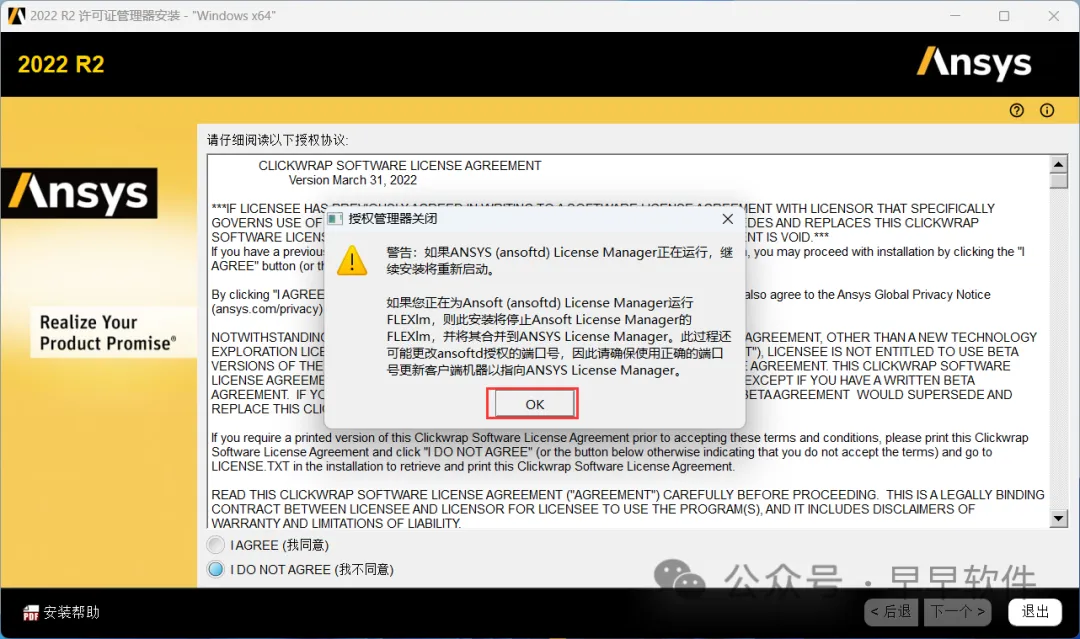Screen dimensions: 1080x639
Task: Maximize the installer window
Action: (1004, 16)
